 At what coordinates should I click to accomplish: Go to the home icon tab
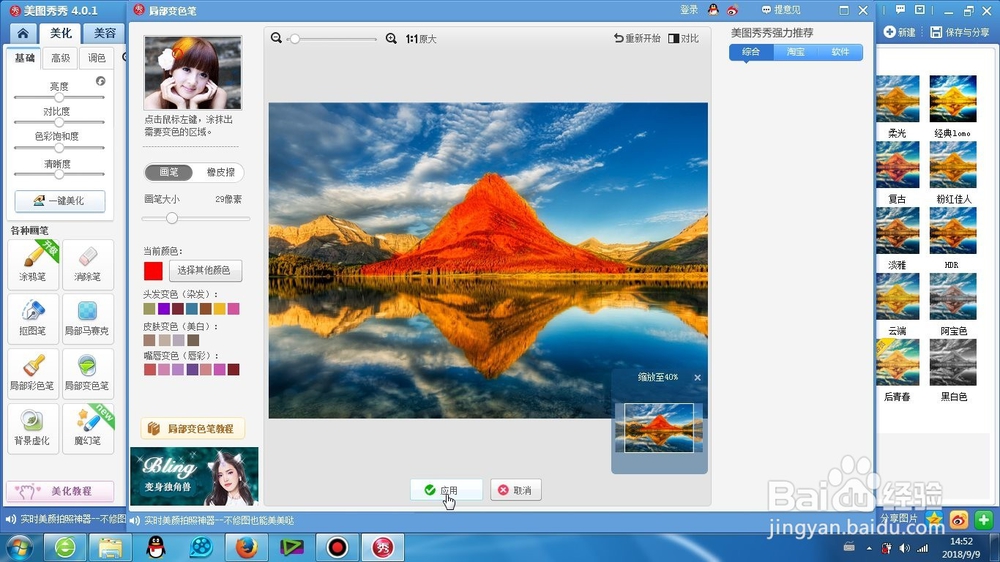point(23,33)
